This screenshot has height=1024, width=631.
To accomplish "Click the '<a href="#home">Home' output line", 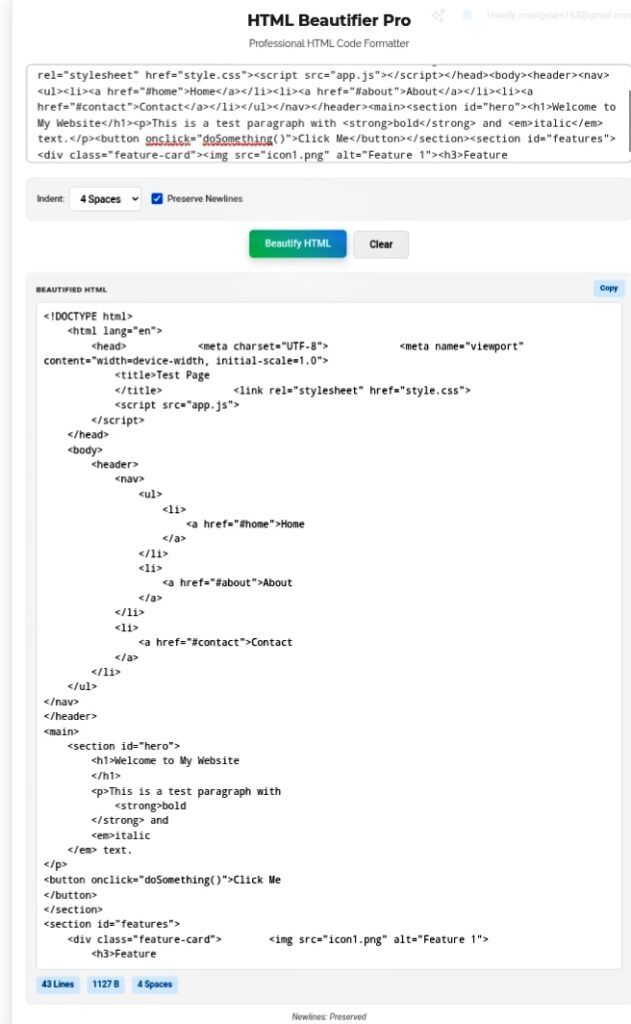I will 245,524.
